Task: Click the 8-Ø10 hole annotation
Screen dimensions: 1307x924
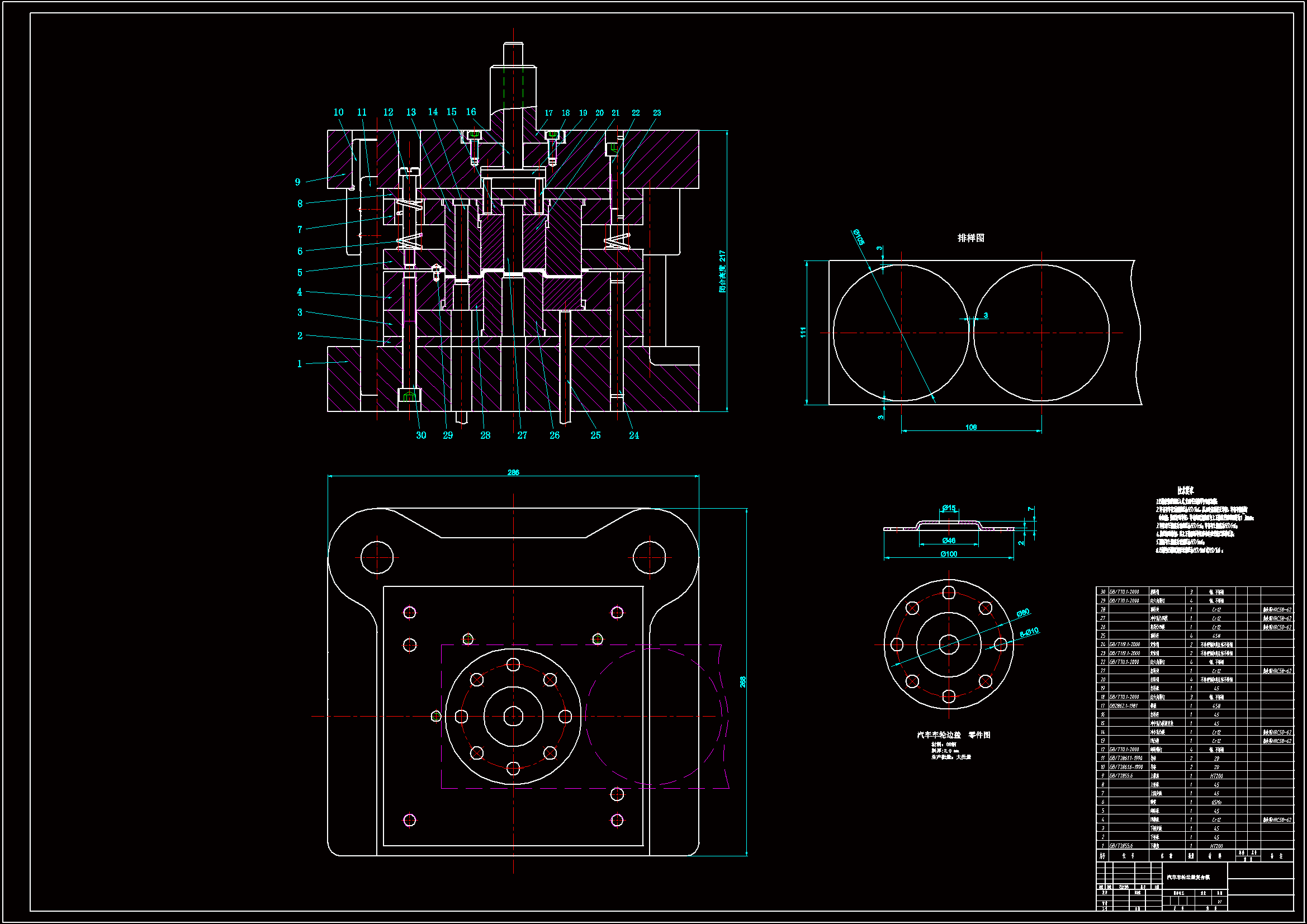Action: [x=1029, y=632]
